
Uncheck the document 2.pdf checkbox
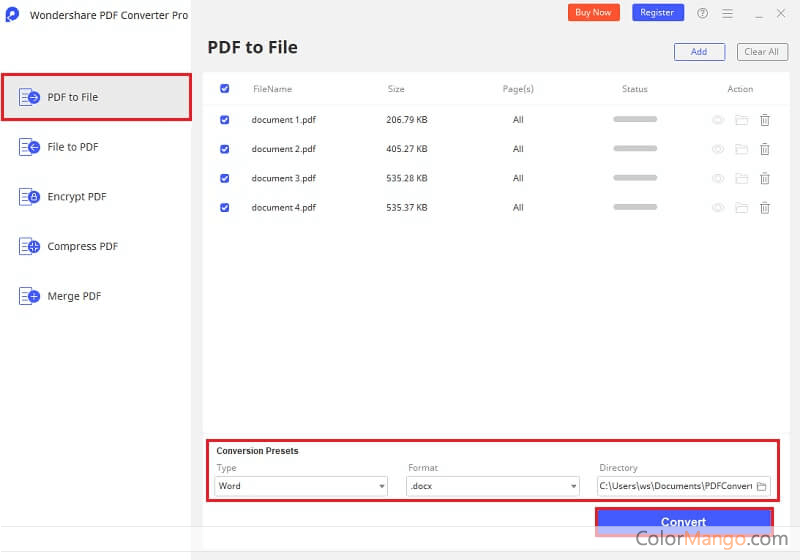pos(224,149)
